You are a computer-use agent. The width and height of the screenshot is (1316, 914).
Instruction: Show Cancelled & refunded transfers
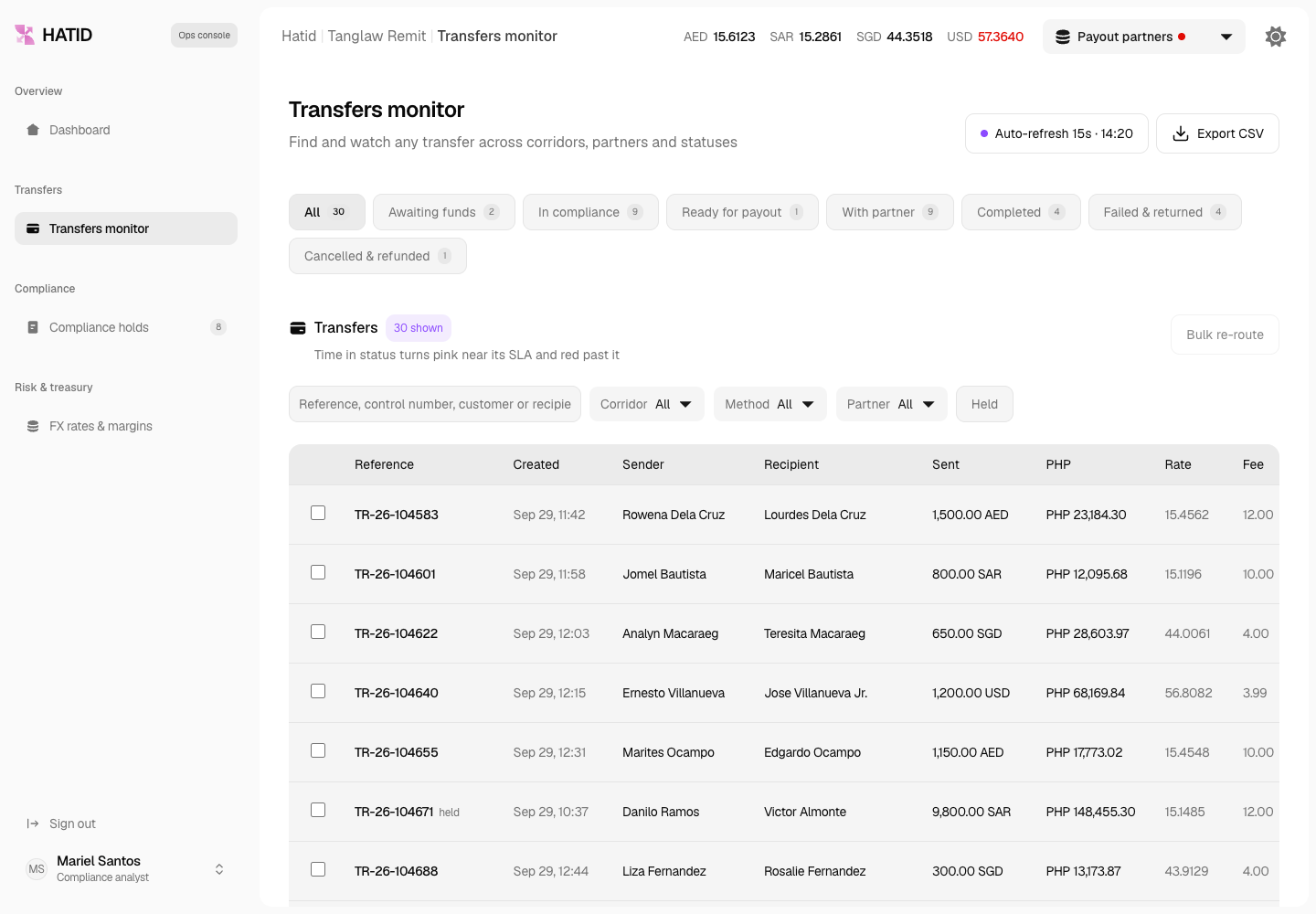point(377,256)
